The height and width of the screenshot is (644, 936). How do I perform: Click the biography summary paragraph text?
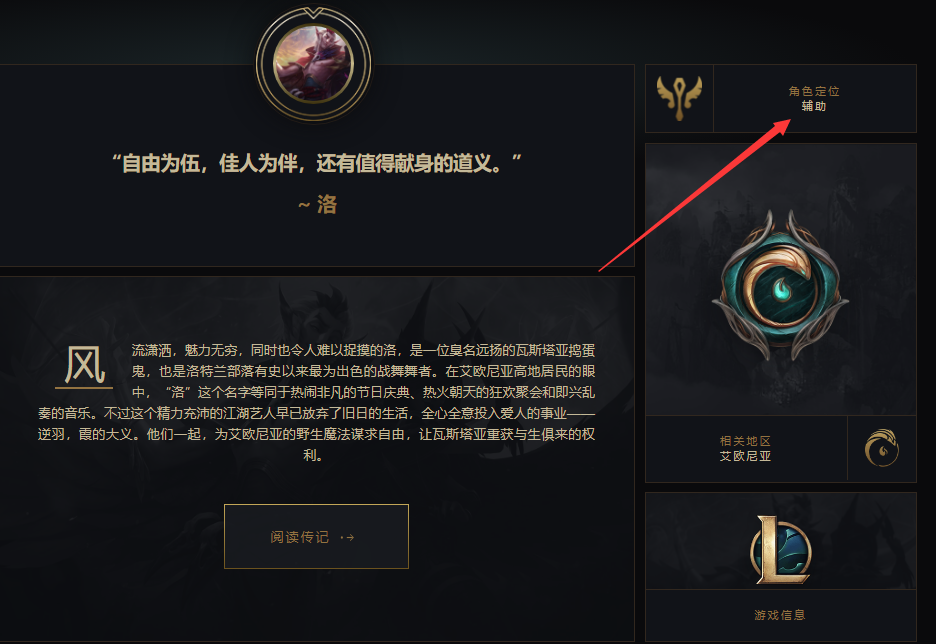[x=316, y=402]
